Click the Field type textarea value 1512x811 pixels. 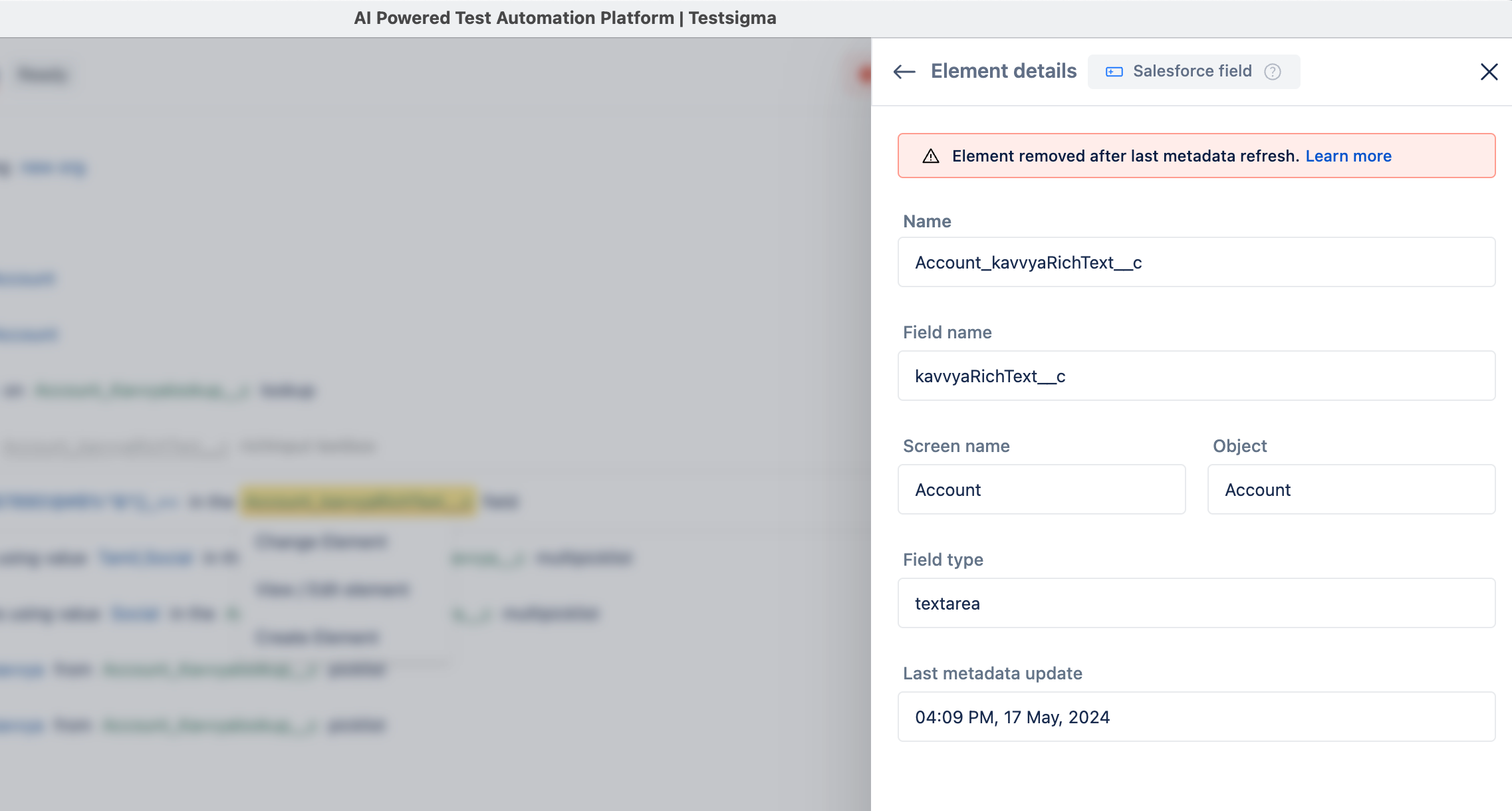click(x=1197, y=604)
